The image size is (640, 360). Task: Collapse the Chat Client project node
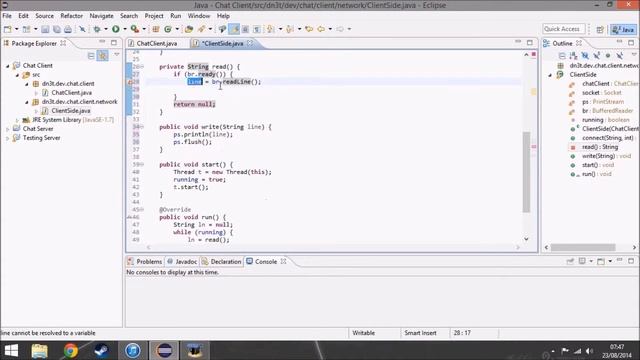coord(7,66)
